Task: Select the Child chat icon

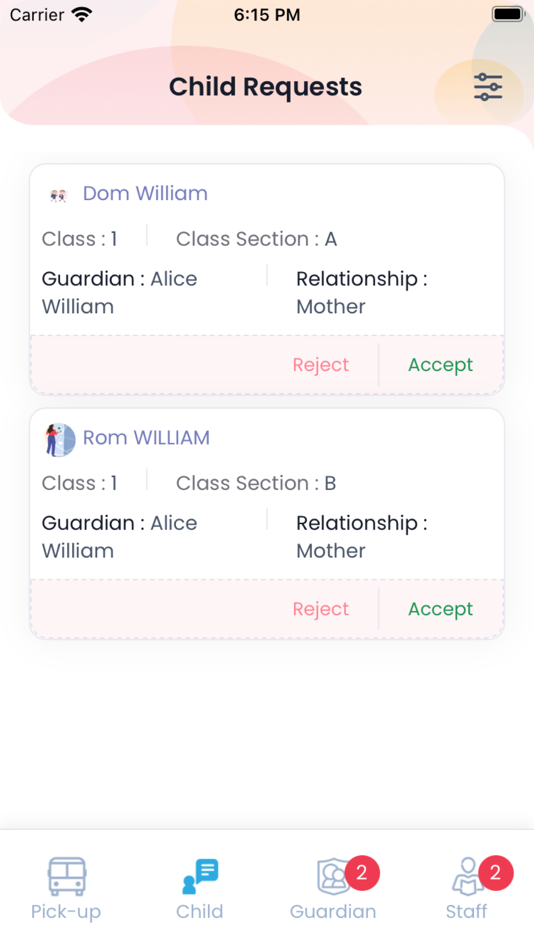Action: 200,876
